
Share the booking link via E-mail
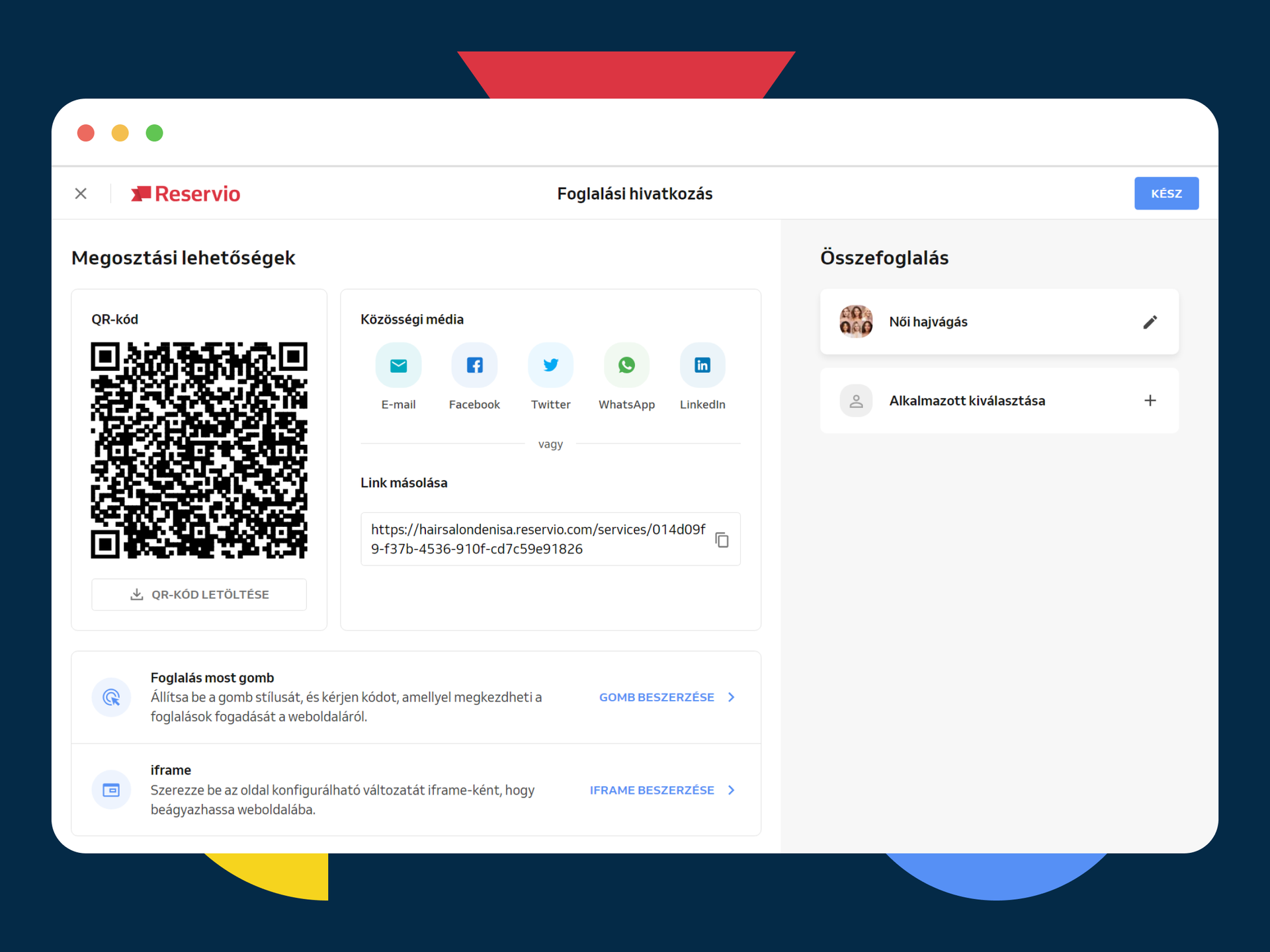coord(398,364)
